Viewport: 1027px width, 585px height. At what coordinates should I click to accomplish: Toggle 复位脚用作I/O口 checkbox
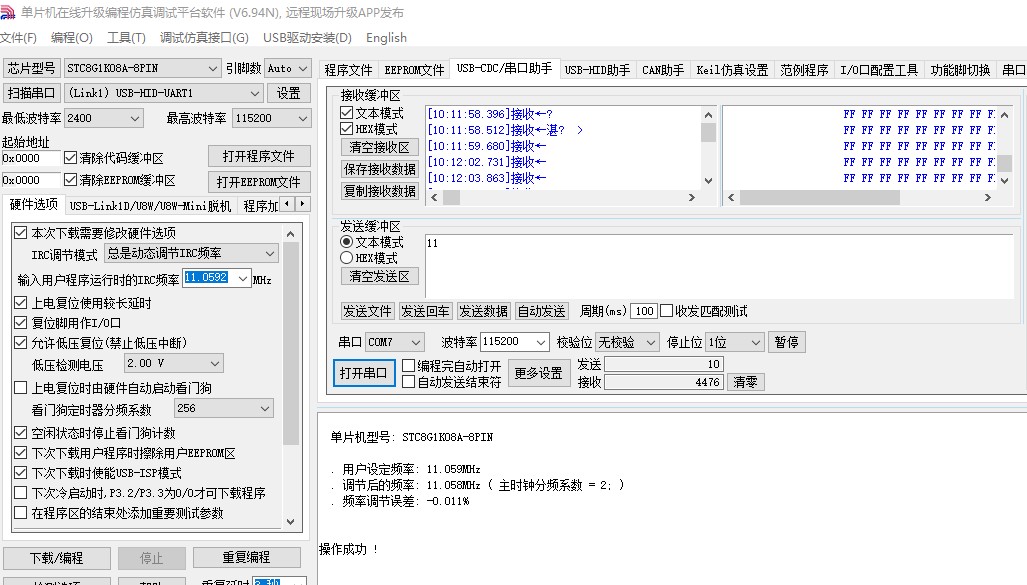(20, 322)
